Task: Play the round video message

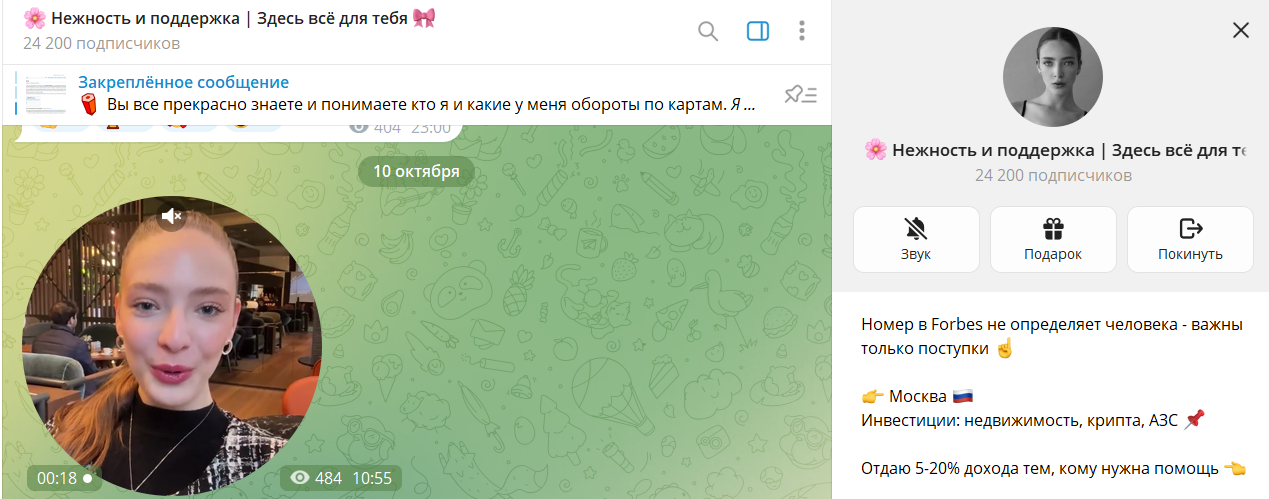Action: 172,345
